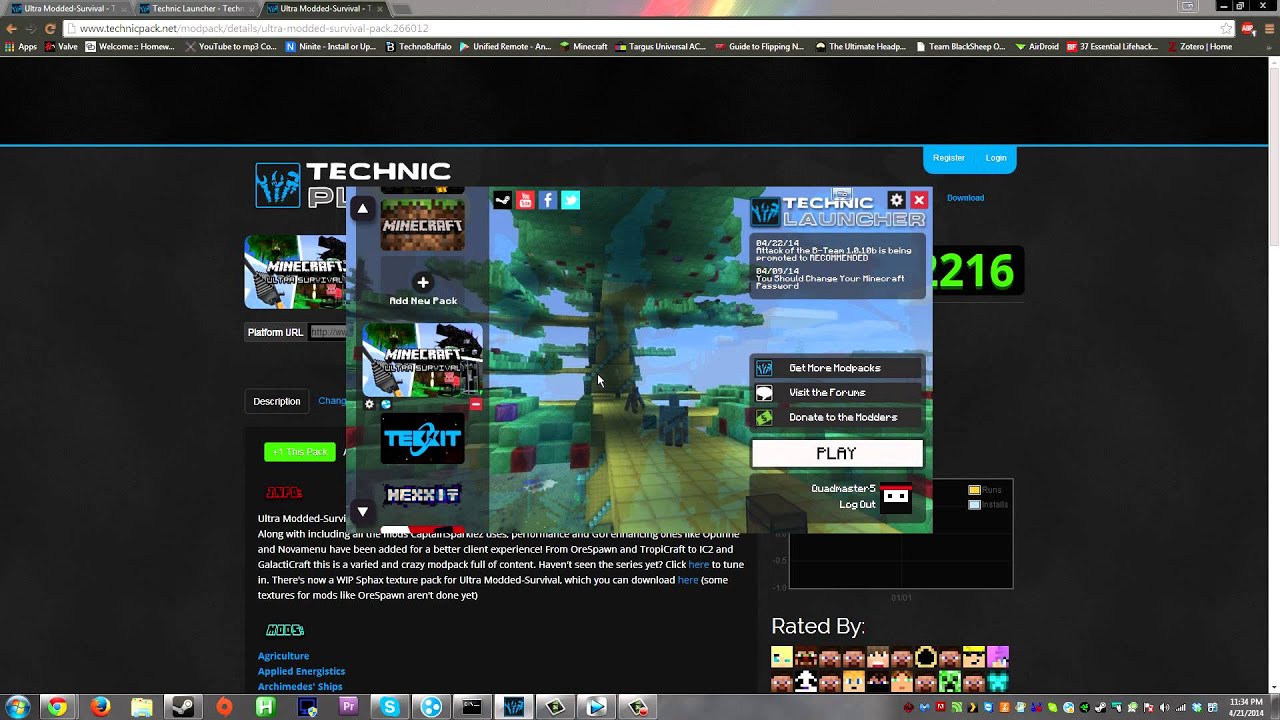Screen dimensions: 1280x720
Task: Open Firefox from the taskbar
Action: point(99,707)
